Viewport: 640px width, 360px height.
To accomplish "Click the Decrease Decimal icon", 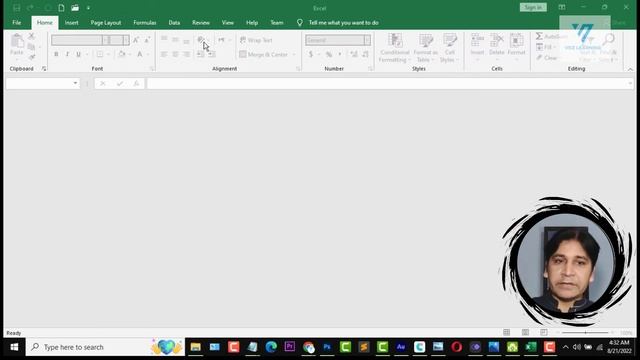I will click(365, 54).
